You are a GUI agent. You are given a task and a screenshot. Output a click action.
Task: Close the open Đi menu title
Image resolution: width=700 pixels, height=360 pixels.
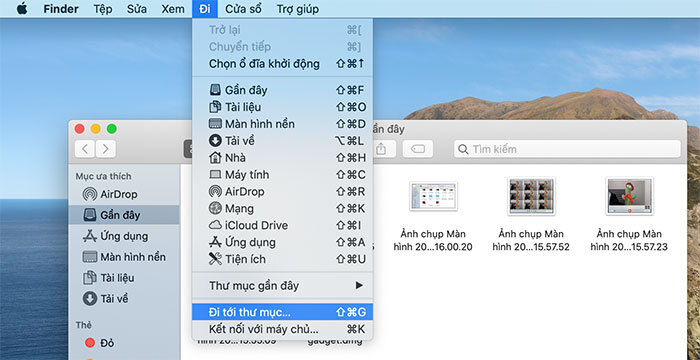click(x=205, y=9)
